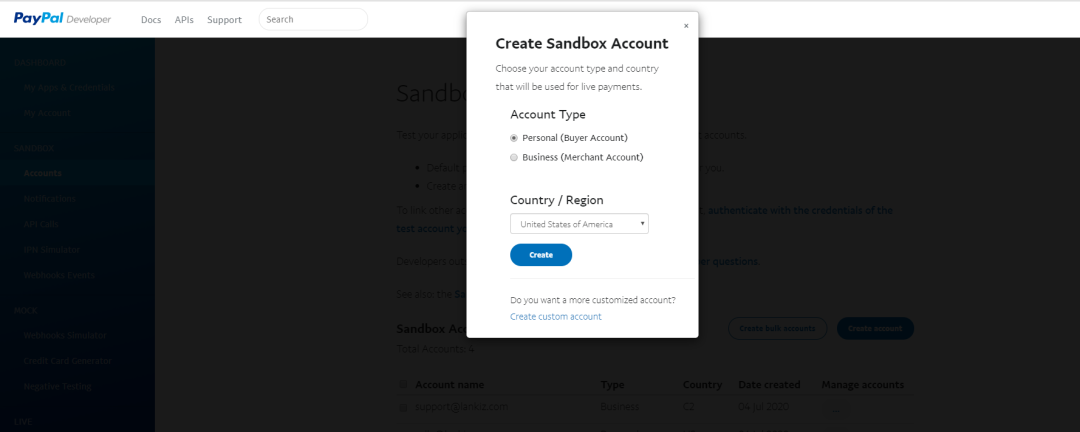Click the blue Create button
Screen dimensions: 1080x432
pyautogui.click(x=541, y=255)
